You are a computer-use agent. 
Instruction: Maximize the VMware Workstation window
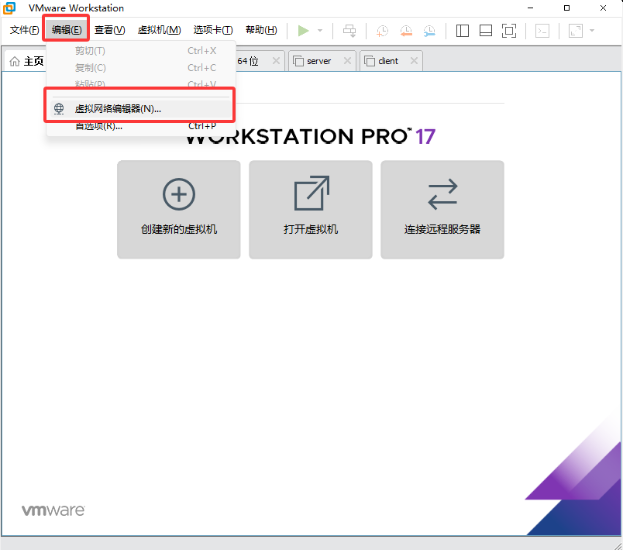coord(567,8)
